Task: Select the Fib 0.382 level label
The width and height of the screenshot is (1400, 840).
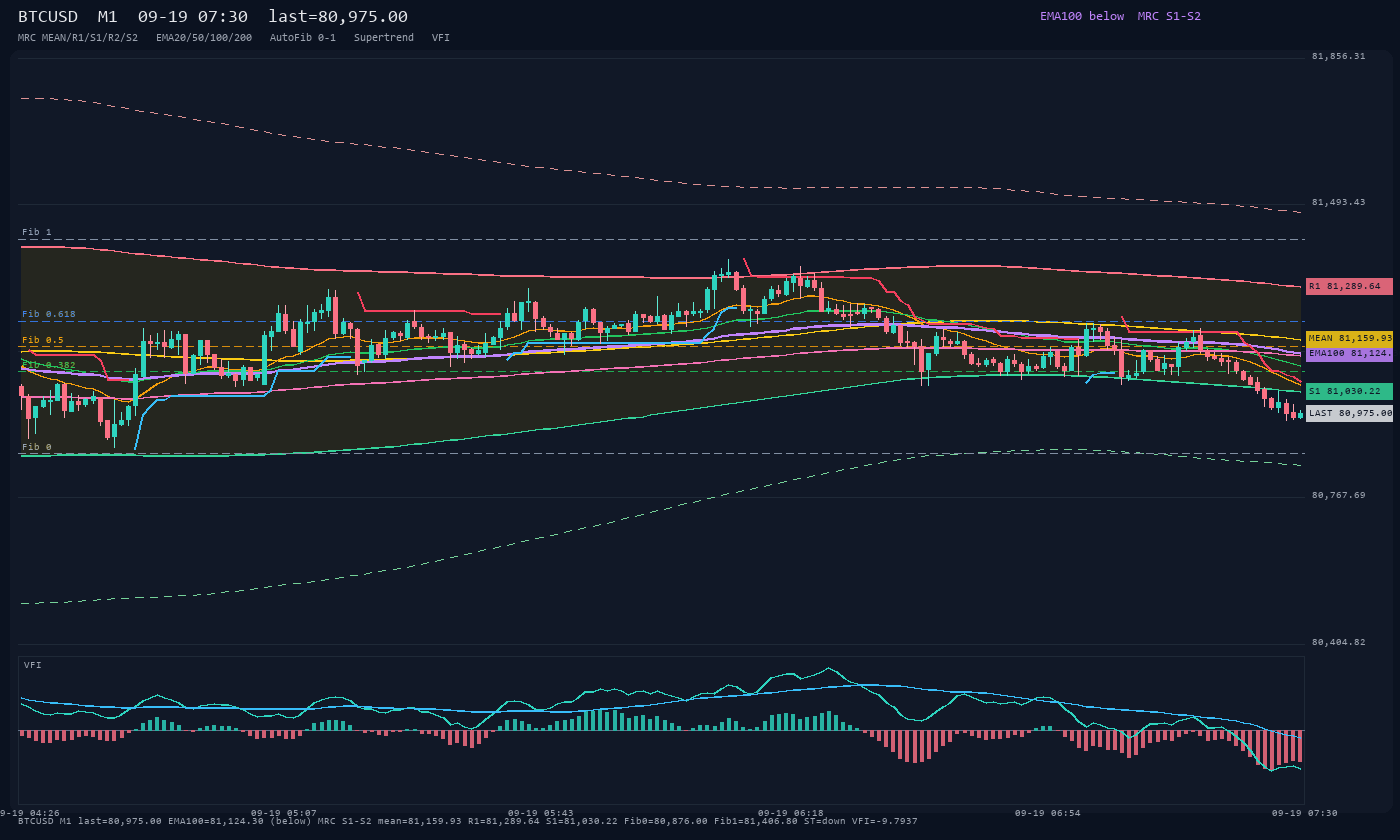Action: pos(49,365)
